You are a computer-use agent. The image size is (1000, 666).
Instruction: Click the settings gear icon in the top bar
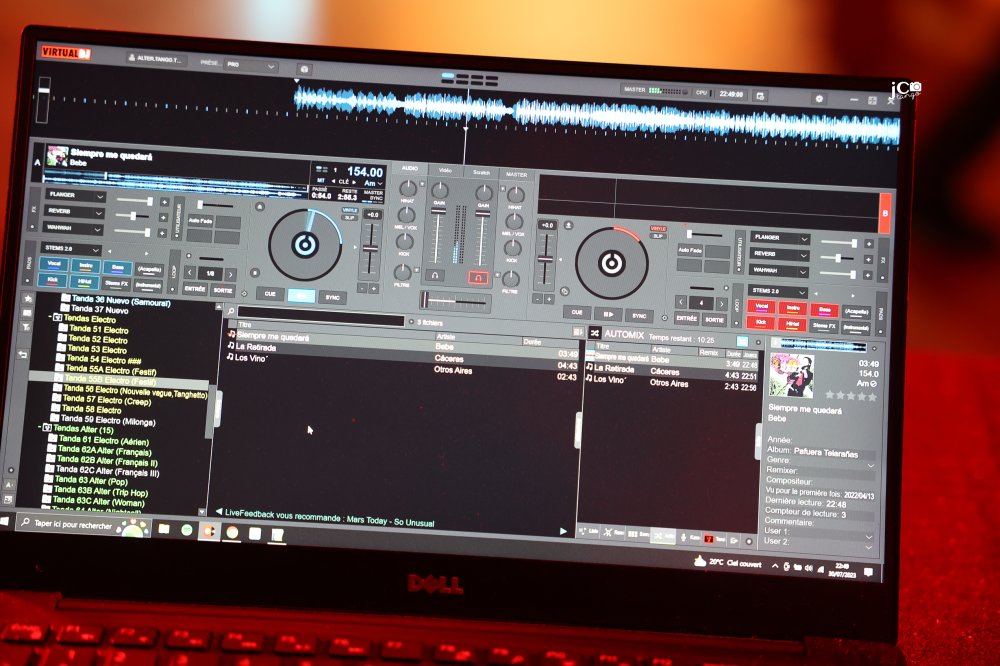pos(819,98)
